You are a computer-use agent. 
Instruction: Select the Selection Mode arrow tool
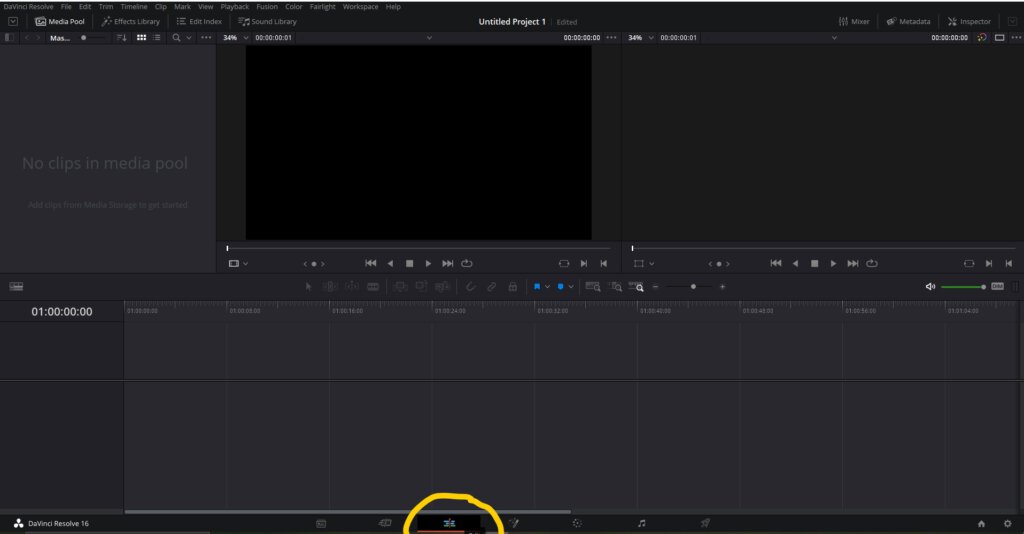click(x=308, y=287)
